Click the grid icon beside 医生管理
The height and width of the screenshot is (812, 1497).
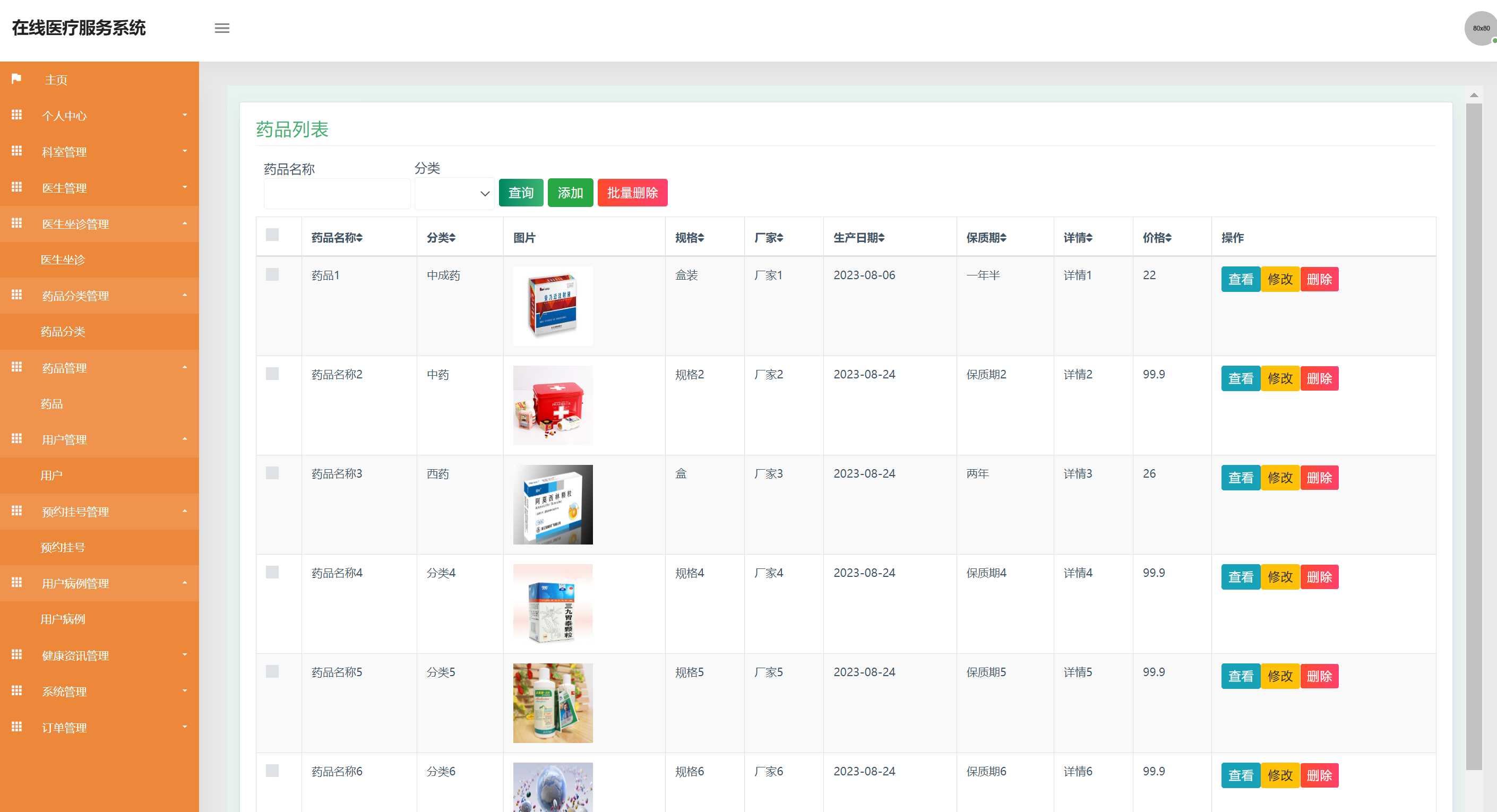pyautogui.click(x=16, y=187)
